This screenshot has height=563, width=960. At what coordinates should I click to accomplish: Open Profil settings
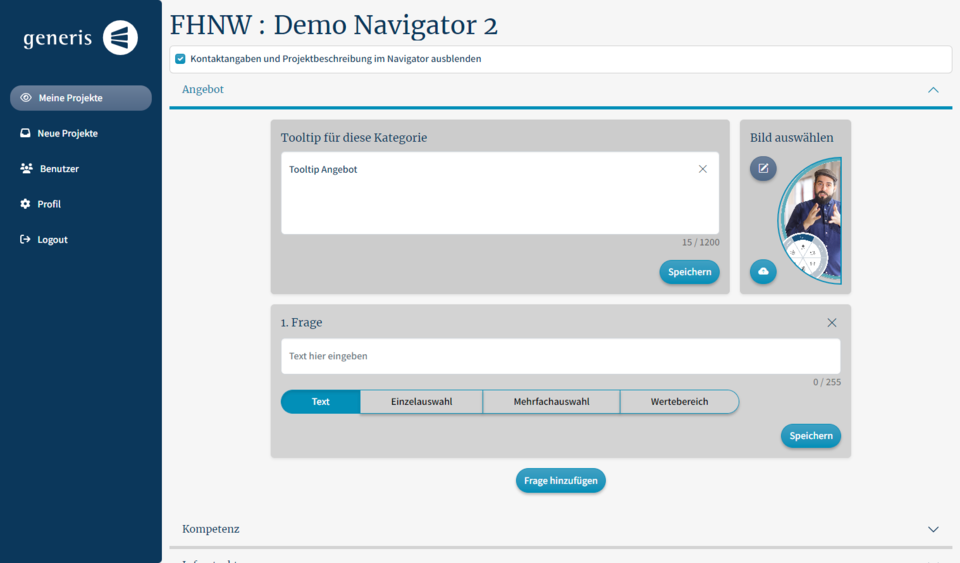pyautogui.click(x=49, y=204)
